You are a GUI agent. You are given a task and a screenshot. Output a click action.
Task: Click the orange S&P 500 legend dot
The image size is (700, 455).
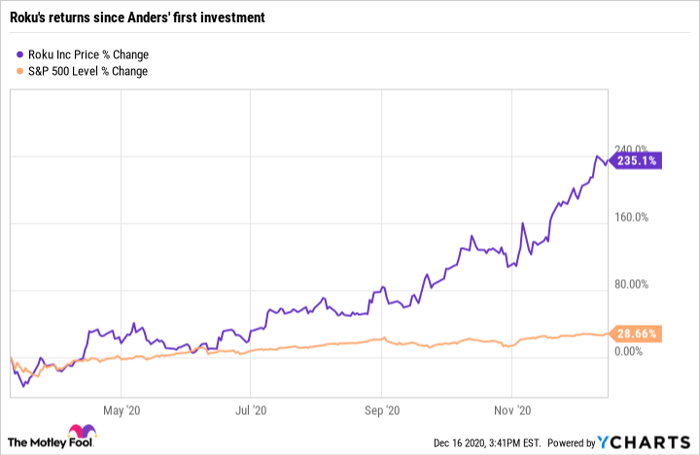coord(22,71)
